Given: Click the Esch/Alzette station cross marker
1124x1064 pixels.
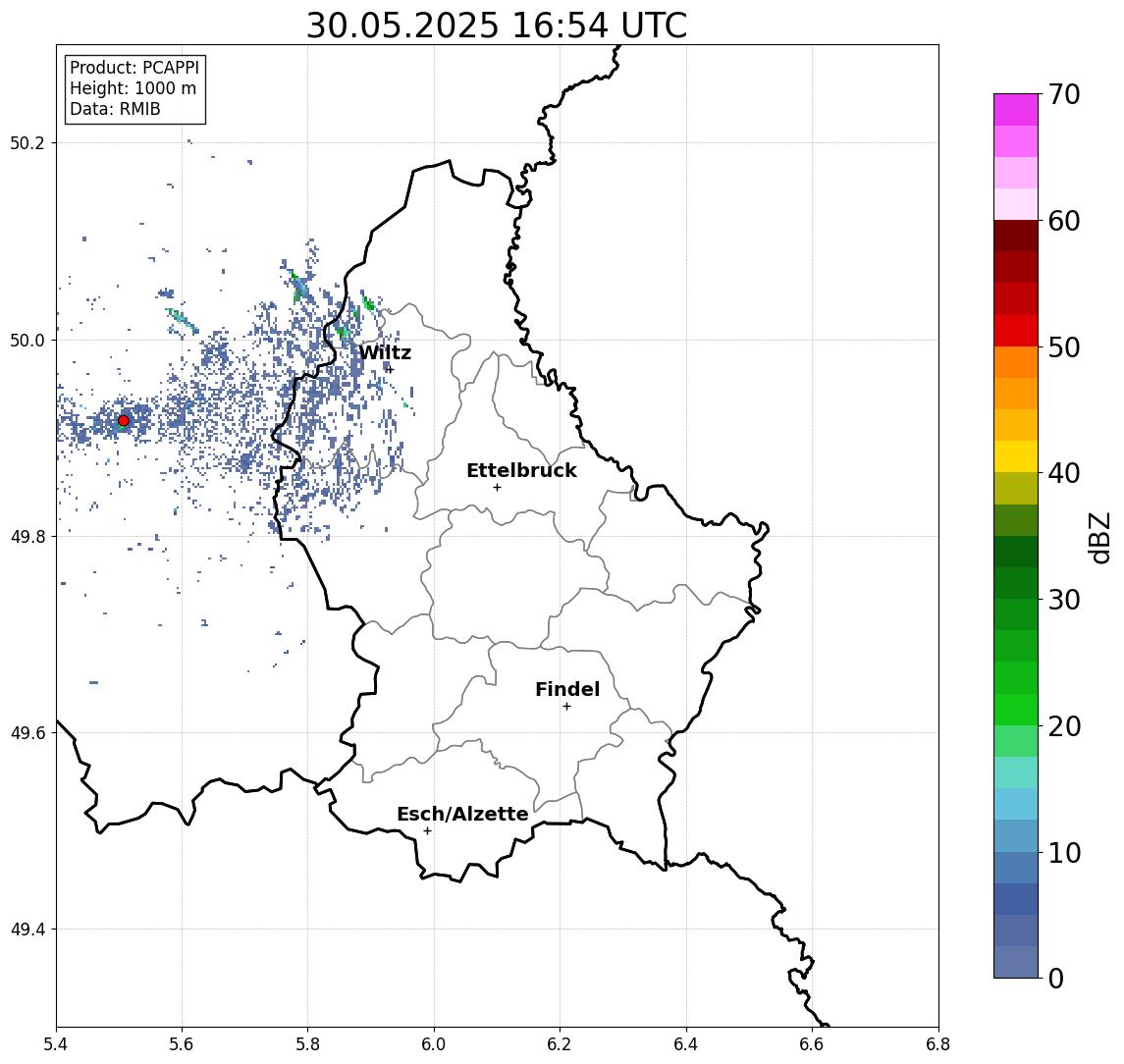Looking at the screenshot, I should (427, 831).
